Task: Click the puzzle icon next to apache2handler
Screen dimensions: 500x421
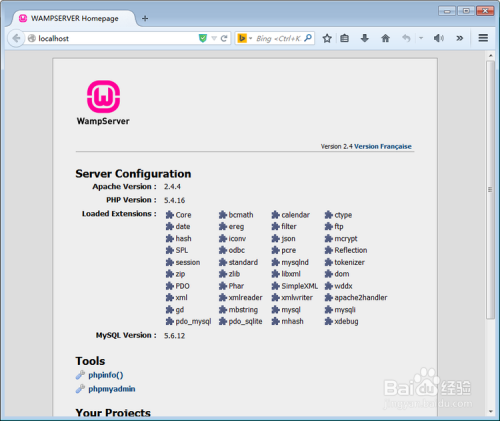Action: tap(329, 297)
